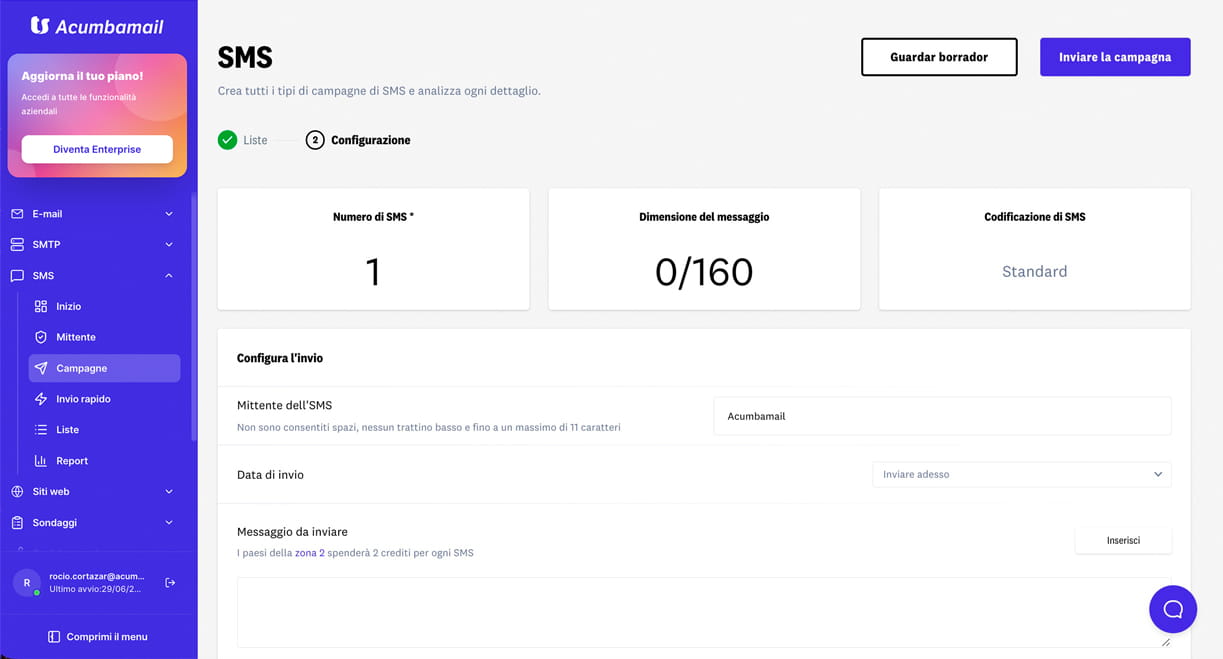Open the Report chart icon

[x=41, y=461]
